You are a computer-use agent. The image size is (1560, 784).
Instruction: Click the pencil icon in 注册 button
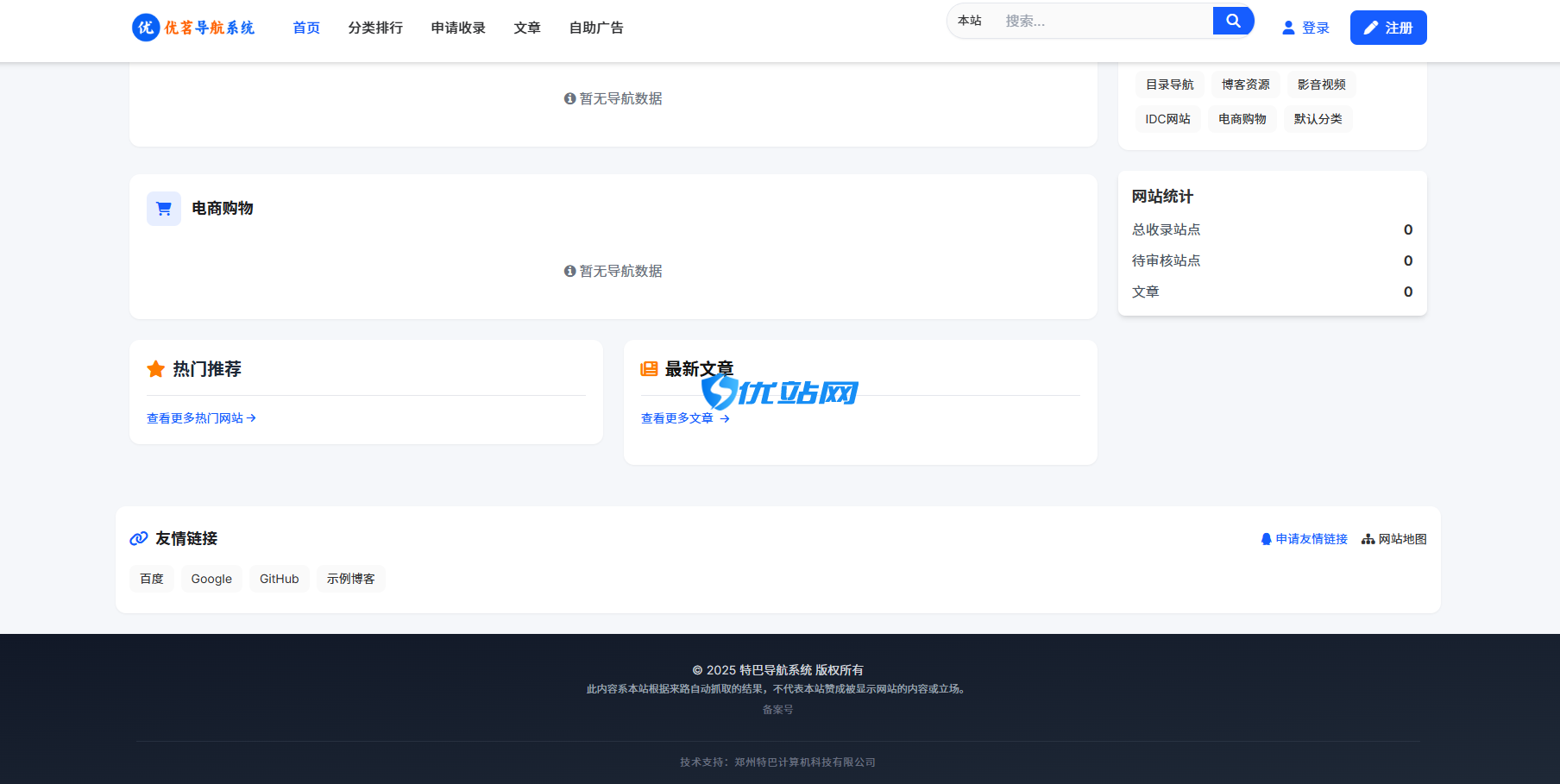point(1371,28)
